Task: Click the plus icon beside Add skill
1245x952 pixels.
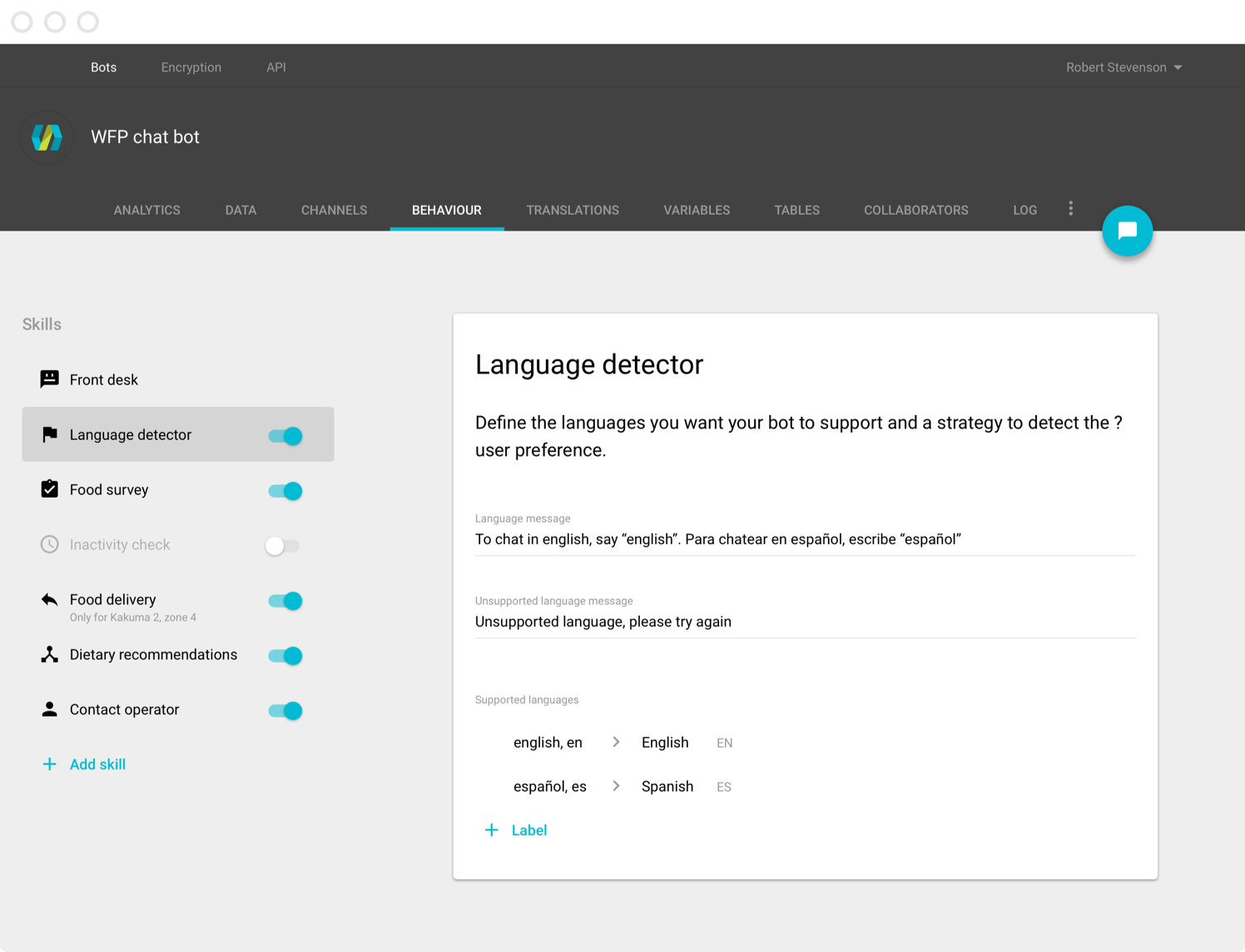Action: tap(50, 764)
